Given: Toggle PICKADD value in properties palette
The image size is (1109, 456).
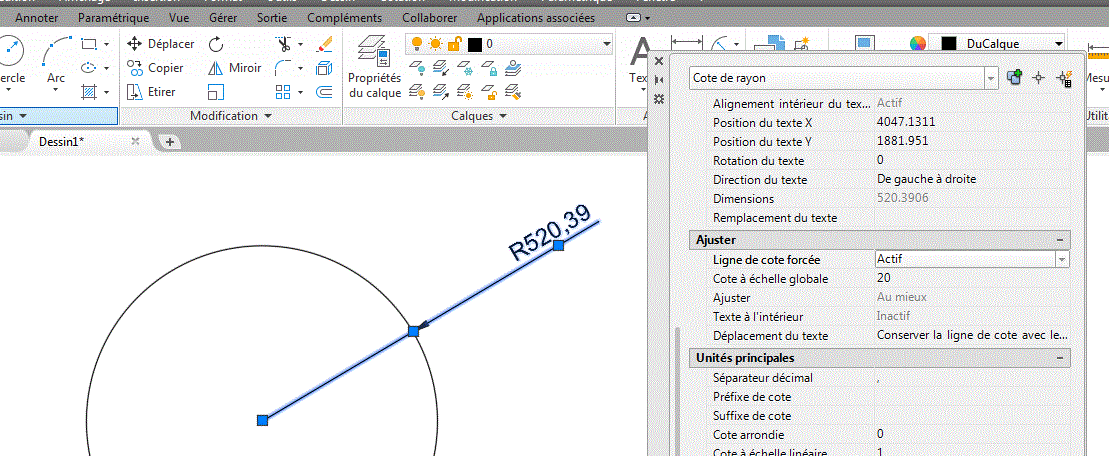Looking at the screenshot, I should click(1015, 78).
